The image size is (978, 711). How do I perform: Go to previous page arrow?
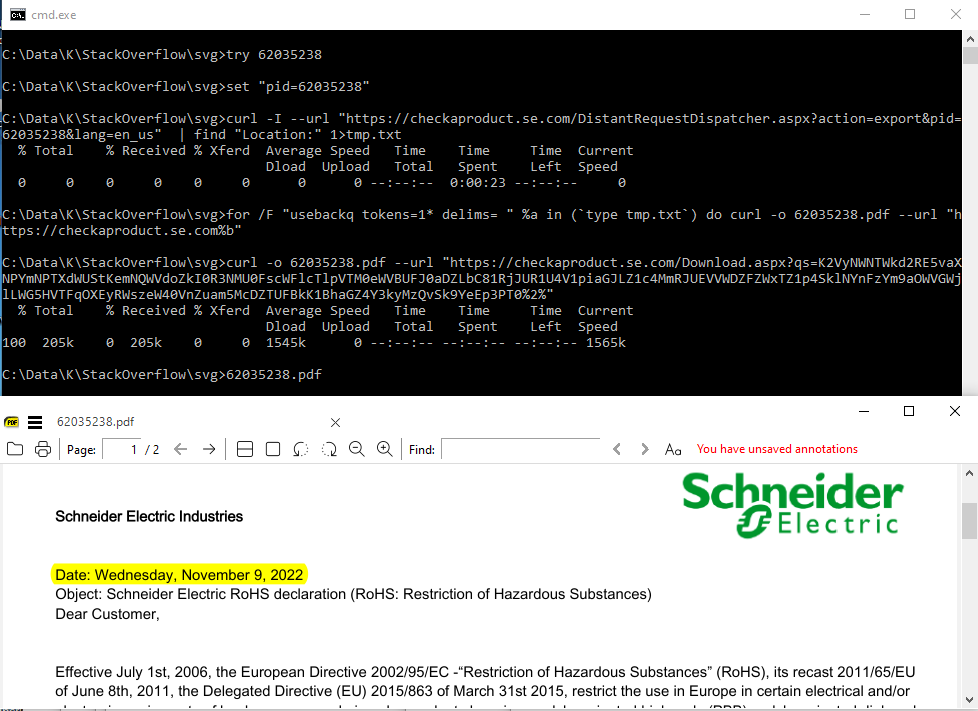(x=181, y=449)
